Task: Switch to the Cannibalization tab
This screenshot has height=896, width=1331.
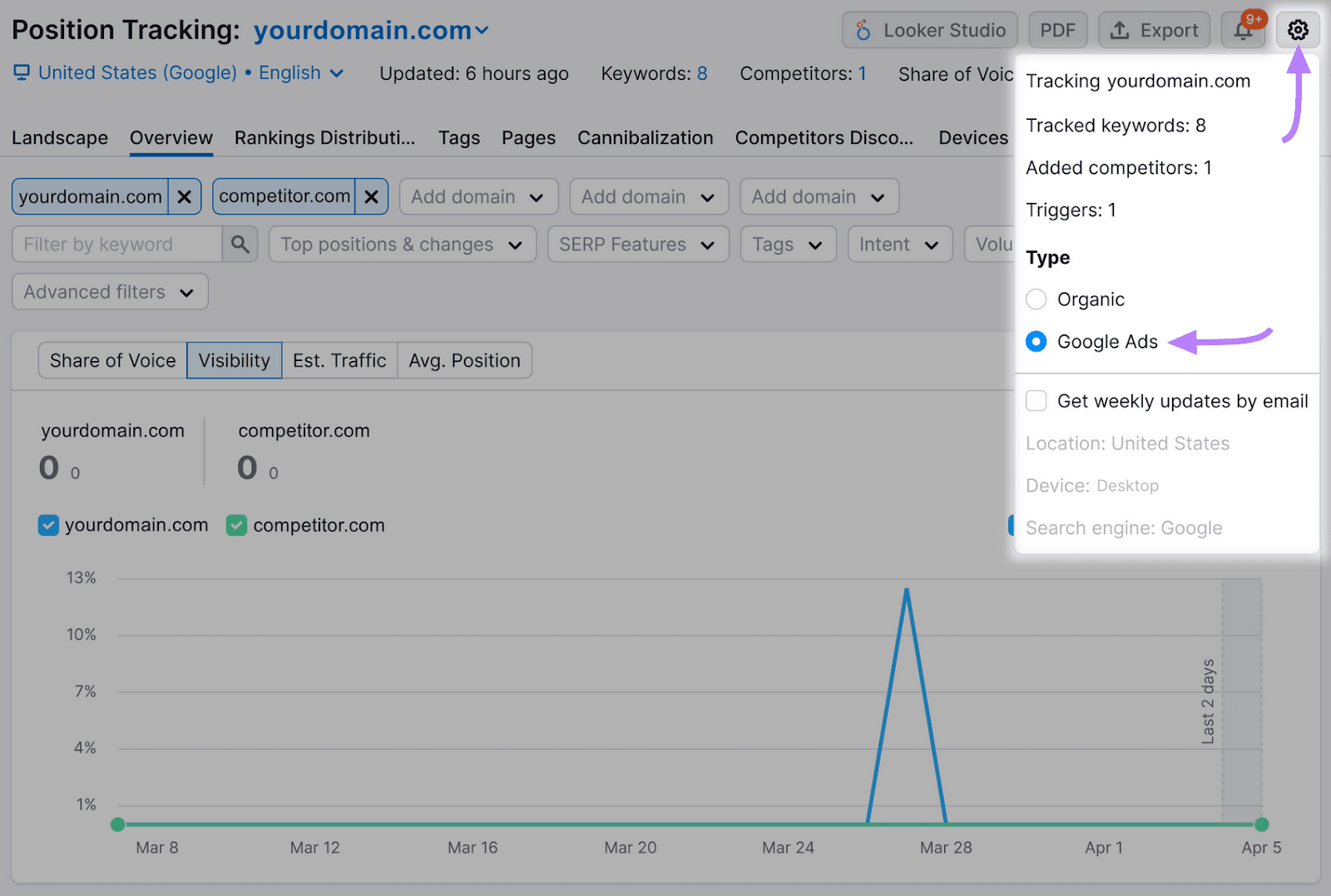Action: (x=645, y=137)
